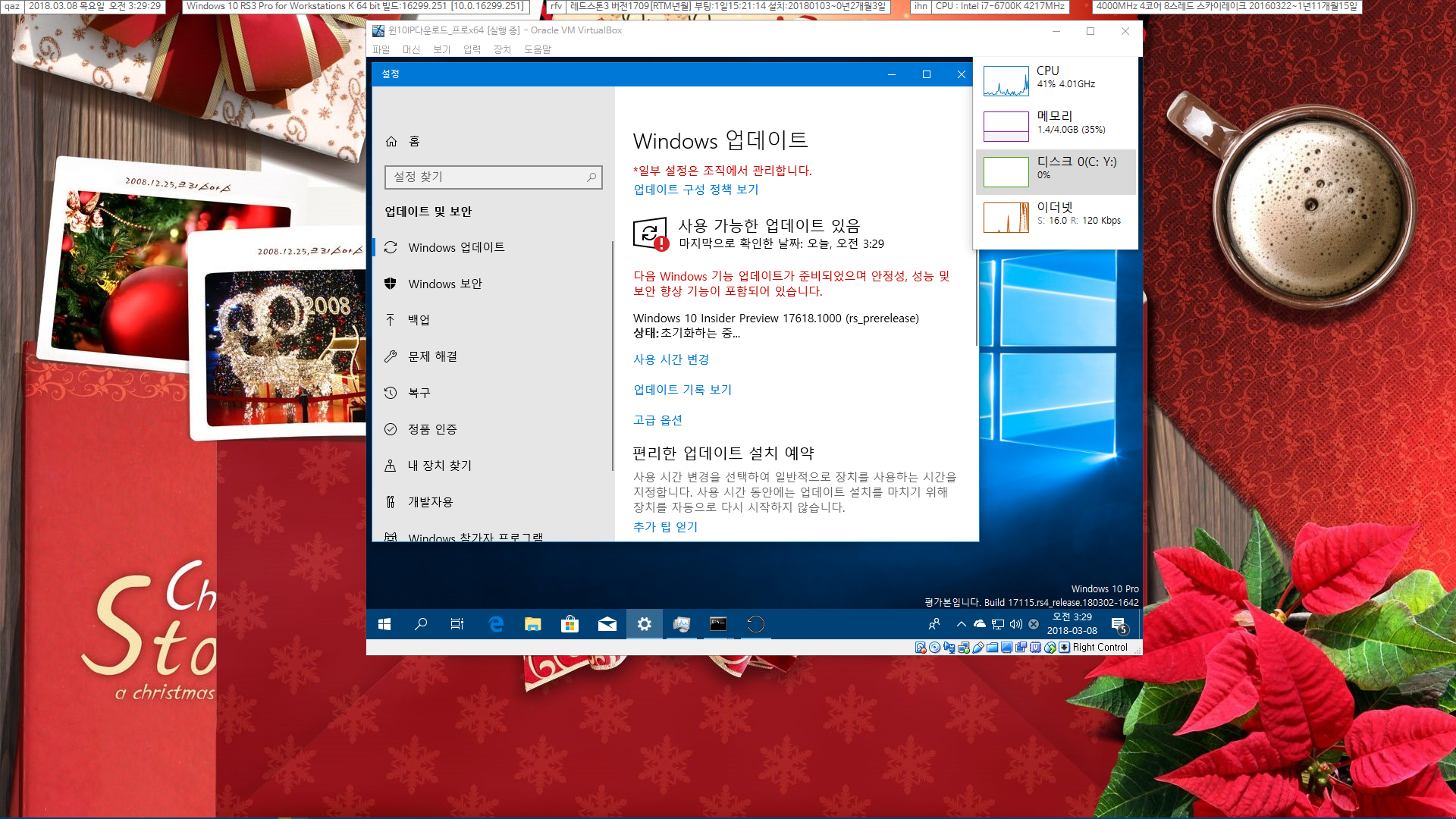
Task: Open the 장치 menu in VirtualBox
Action: pos(502,49)
